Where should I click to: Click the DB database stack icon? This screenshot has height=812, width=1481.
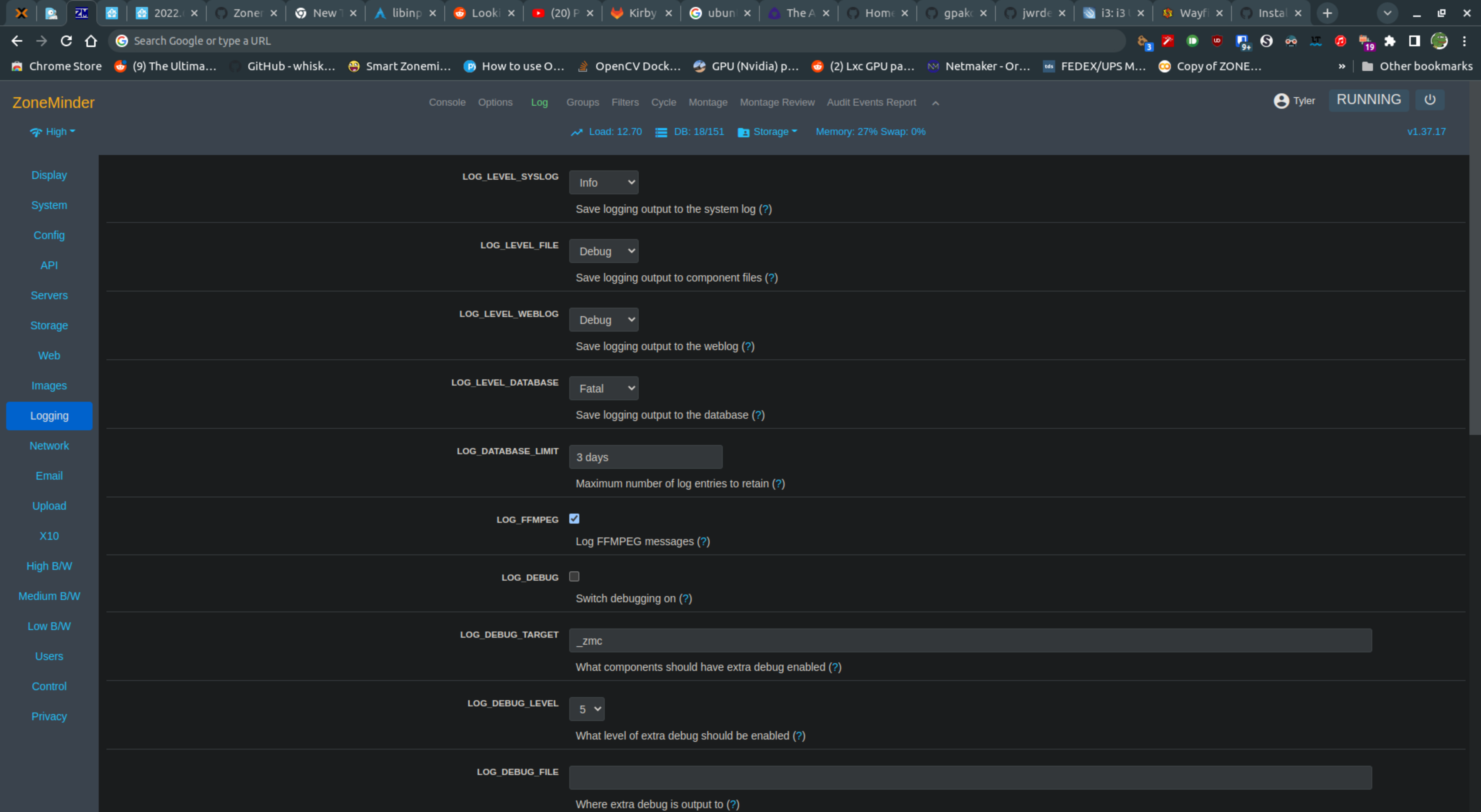(661, 132)
